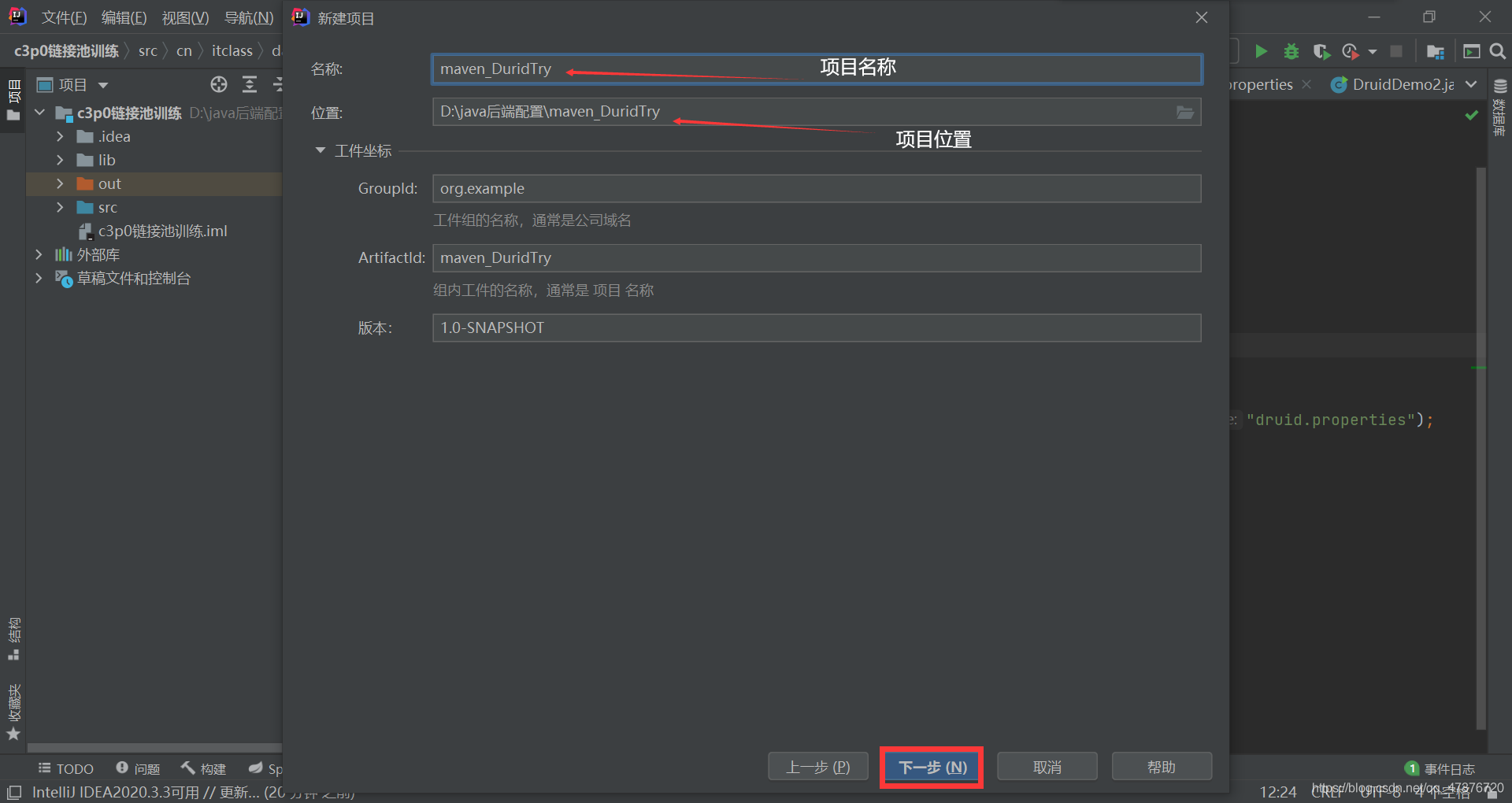
Task: Close the 新建项目 dialog with the X
Action: click(x=1202, y=17)
